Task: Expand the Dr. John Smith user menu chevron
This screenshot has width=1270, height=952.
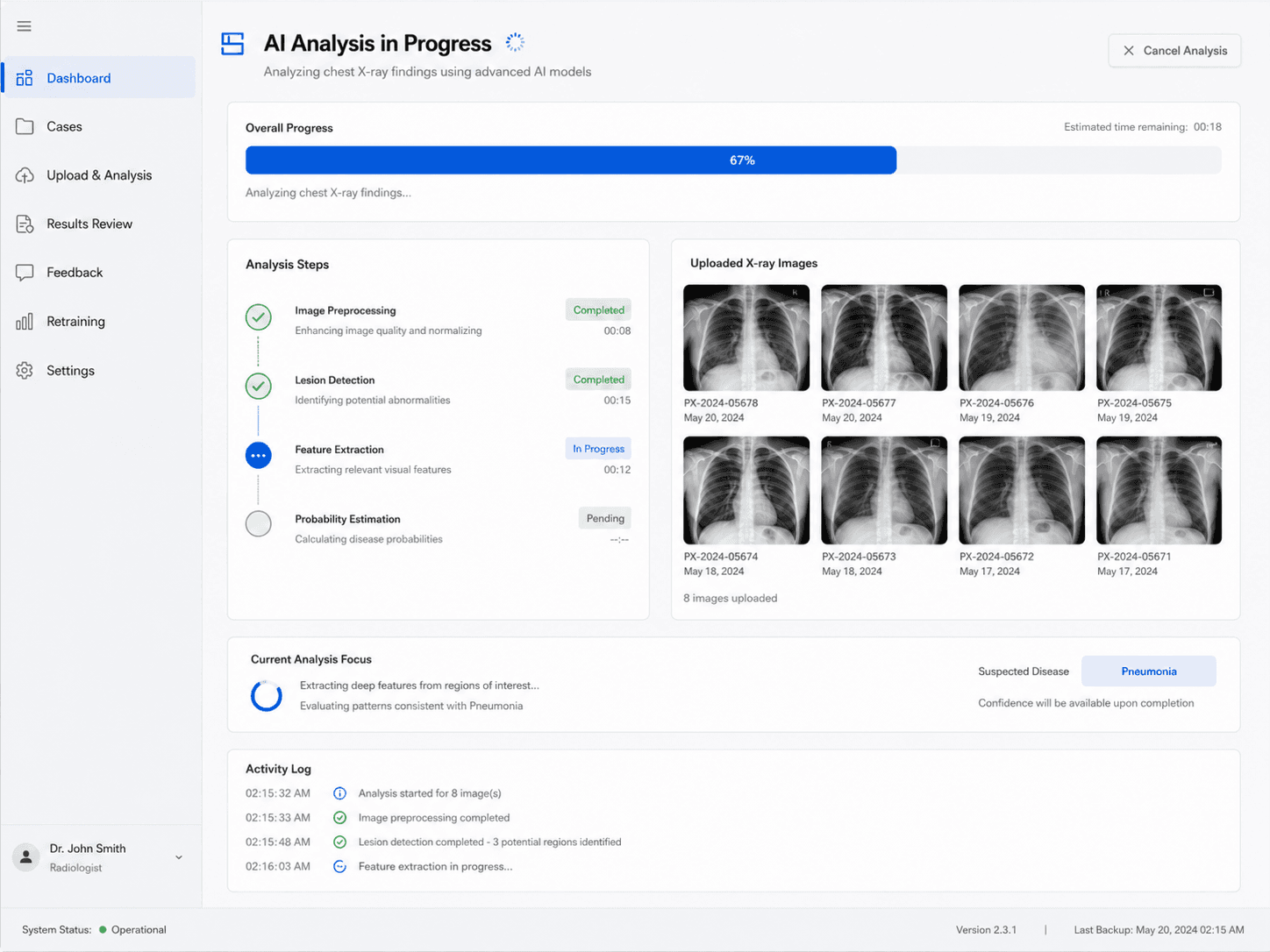Action: pyautogui.click(x=179, y=857)
